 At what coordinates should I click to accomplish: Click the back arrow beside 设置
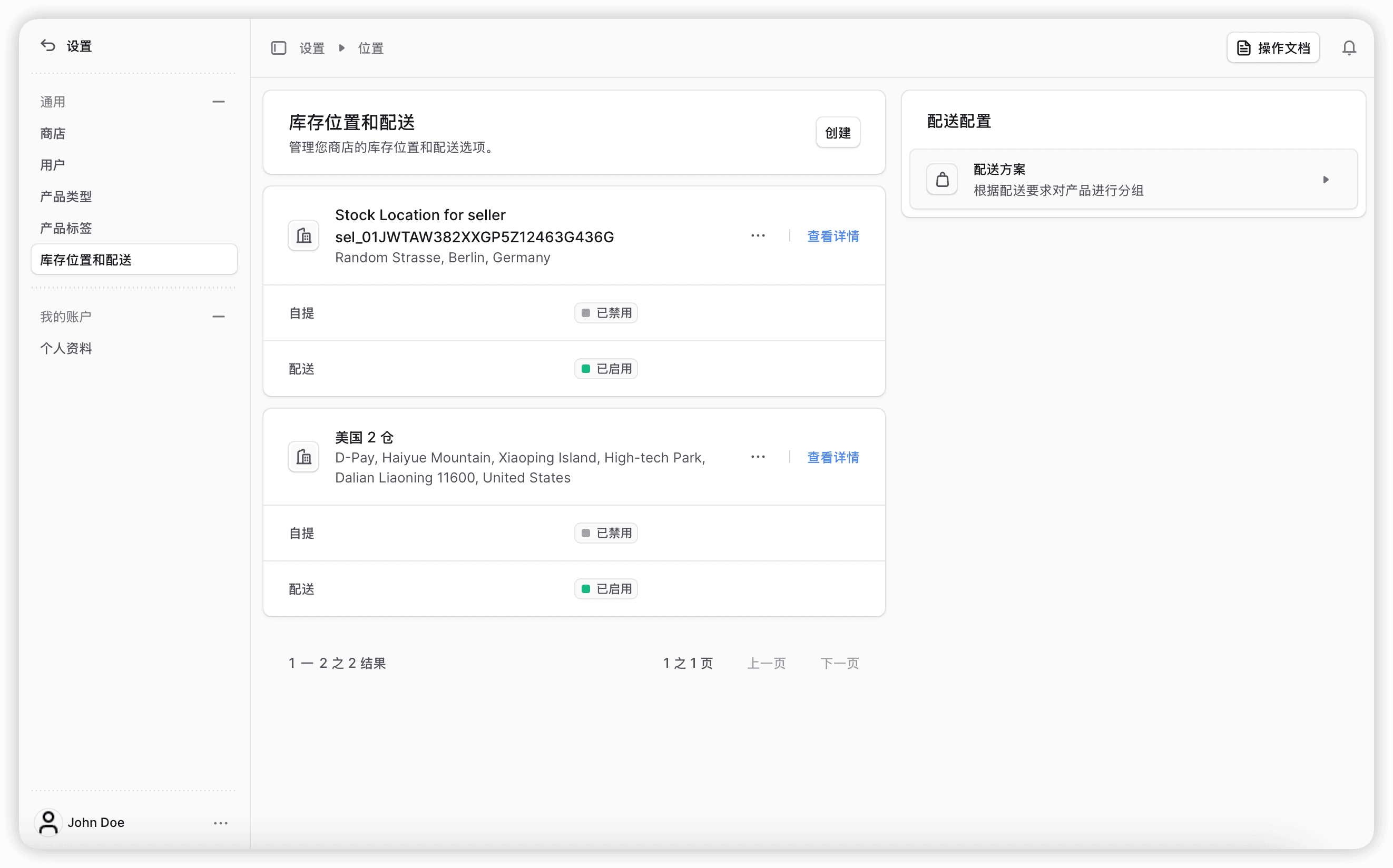pyautogui.click(x=47, y=46)
